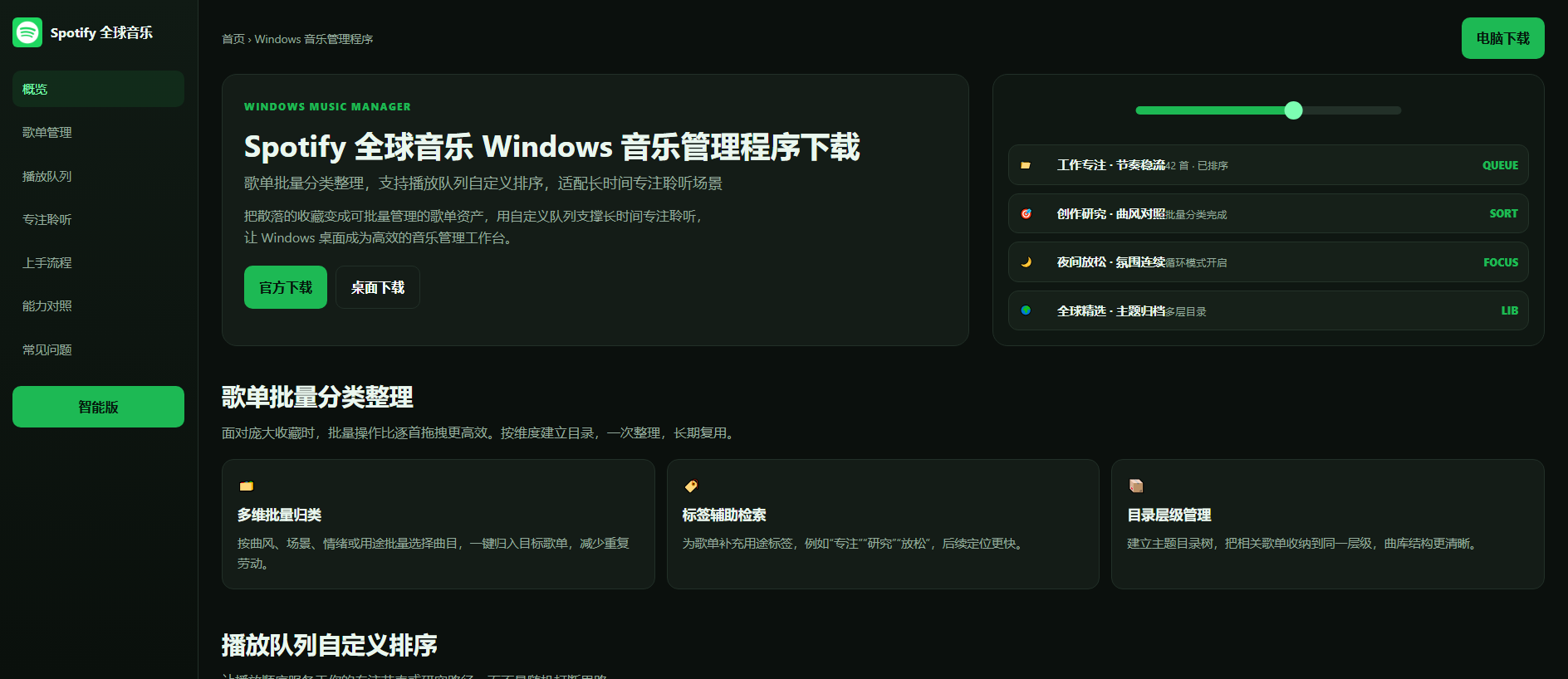Click the FOCUS label in 夜间放松 row
1568x679 pixels.
[x=1501, y=262]
